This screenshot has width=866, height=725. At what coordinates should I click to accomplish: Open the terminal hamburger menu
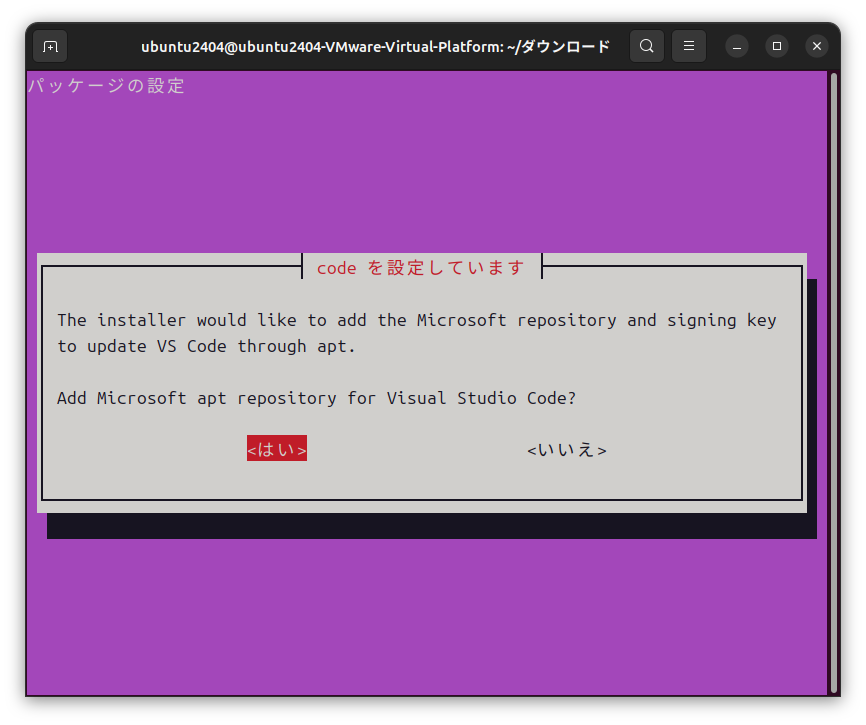pyautogui.click(x=689, y=46)
